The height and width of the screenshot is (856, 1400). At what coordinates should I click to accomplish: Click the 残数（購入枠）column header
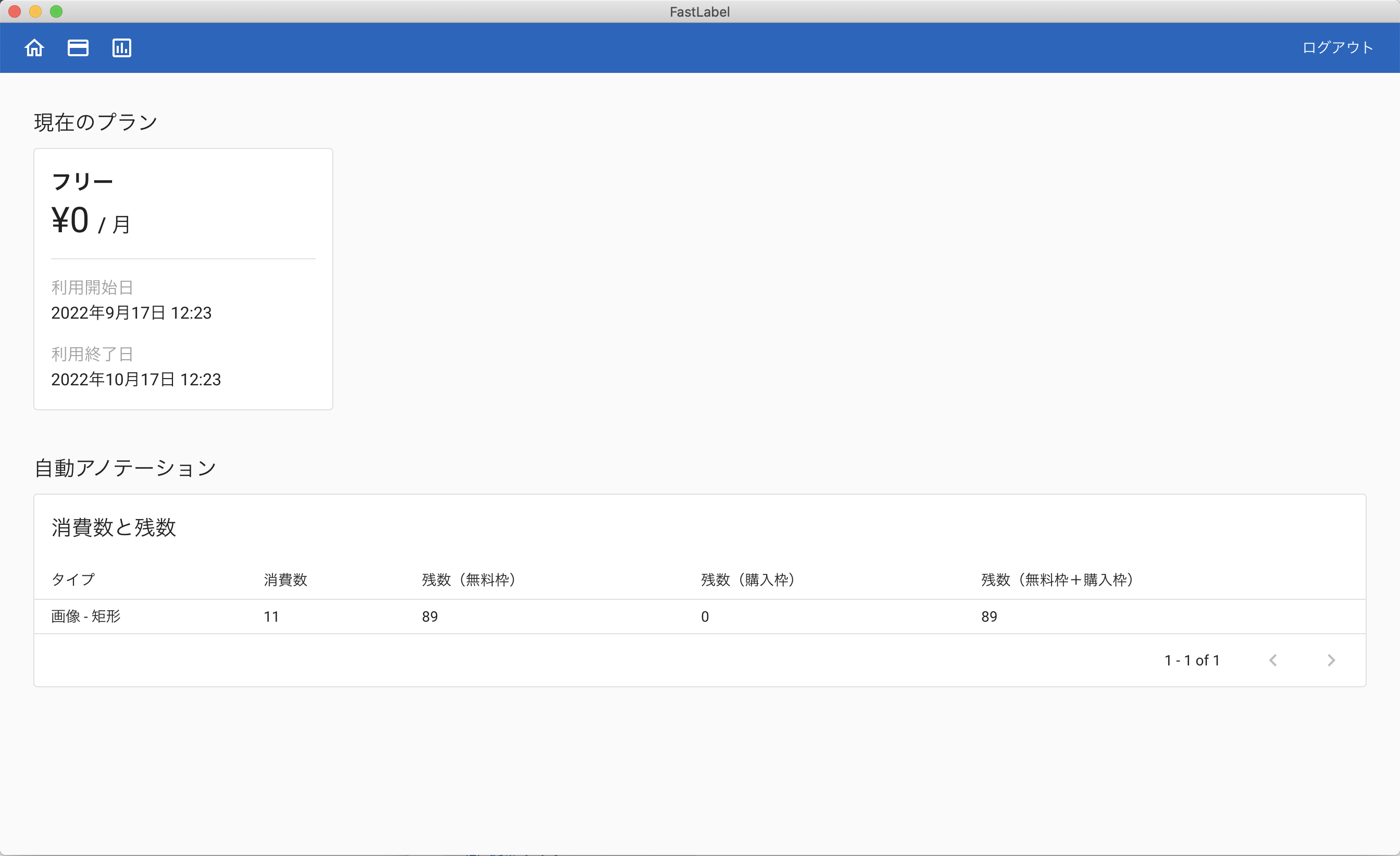pos(747,580)
